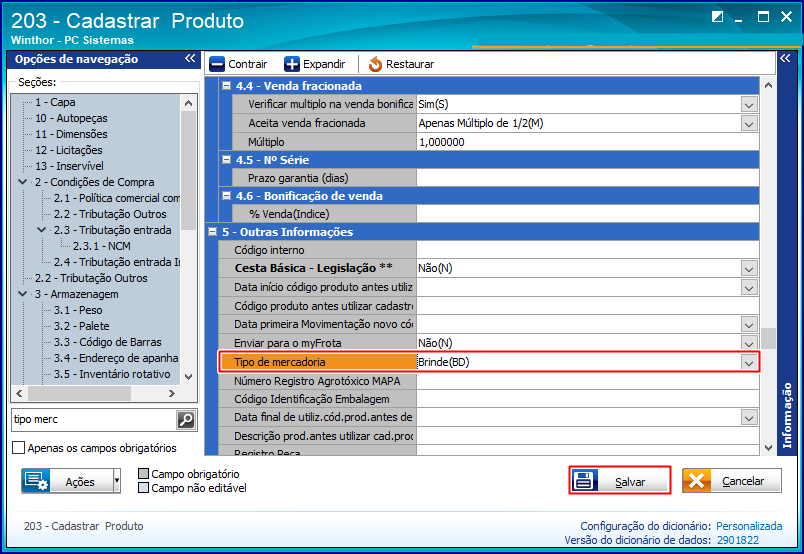Select 3.1 - Peso tree item

(78, 310)
